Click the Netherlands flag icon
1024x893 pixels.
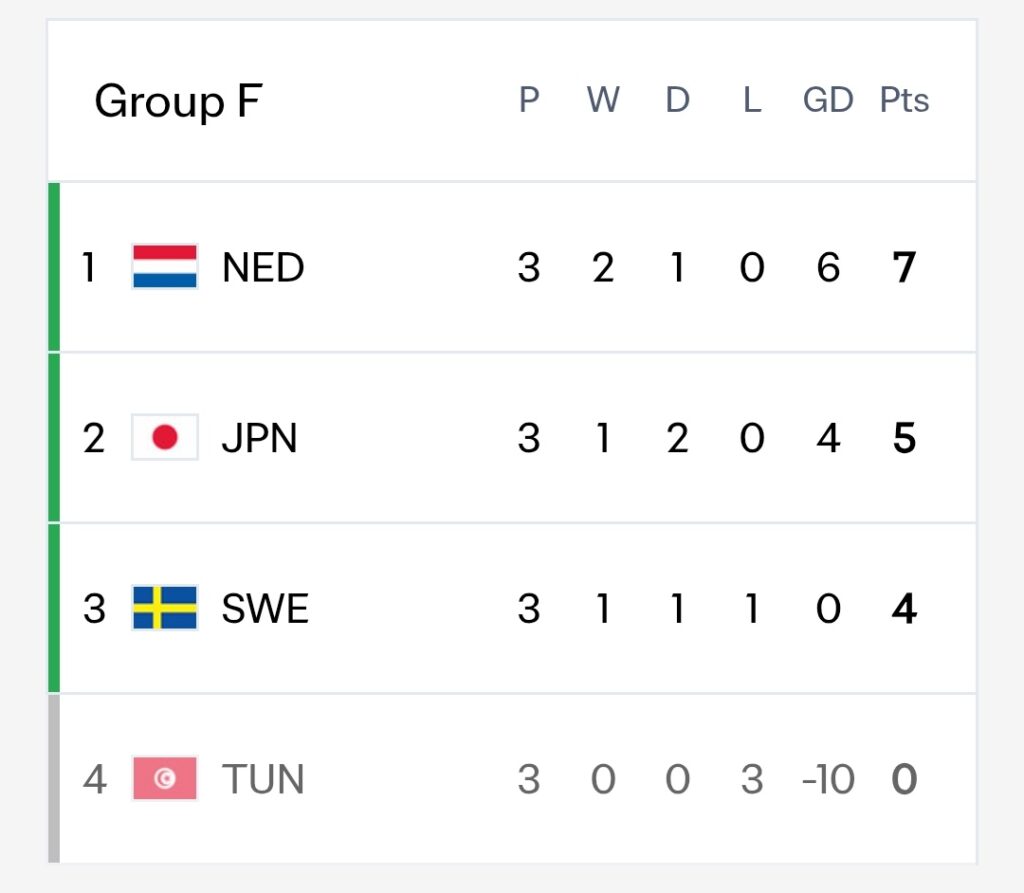tap(165, 267)
